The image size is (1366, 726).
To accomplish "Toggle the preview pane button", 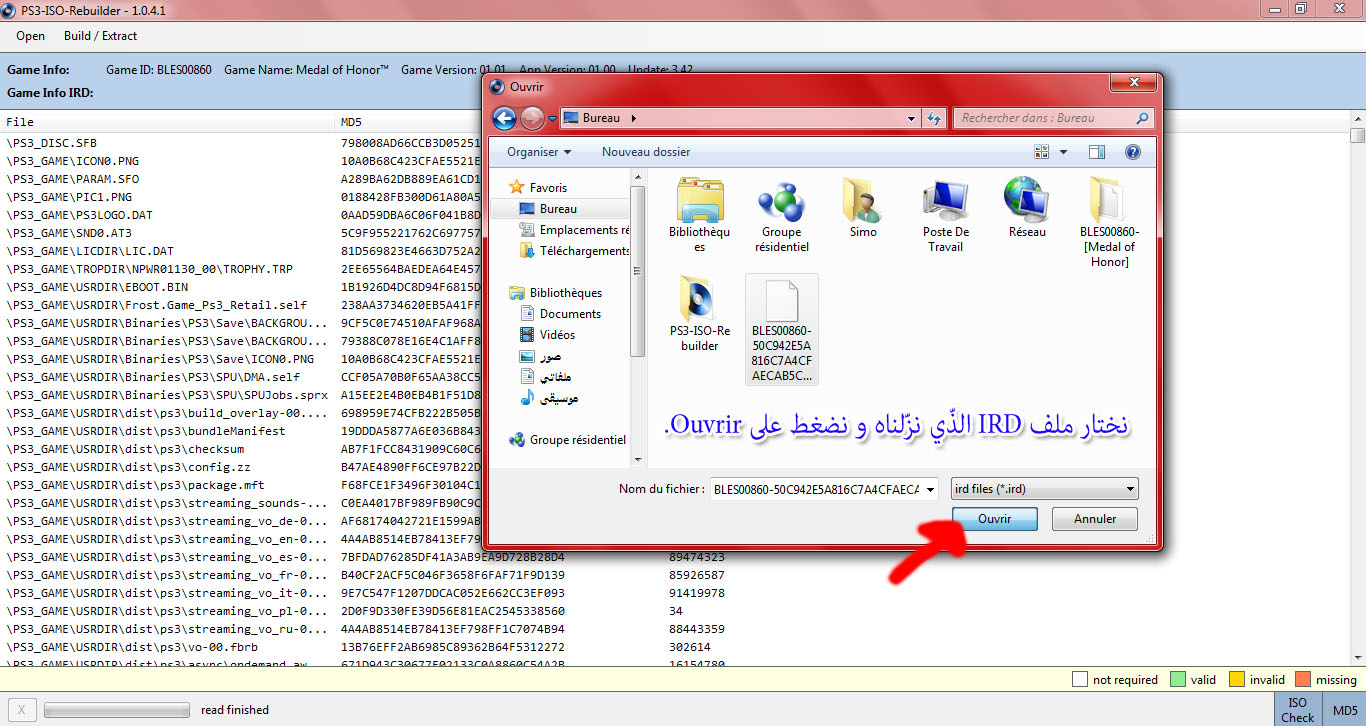I will [1096, 152].
